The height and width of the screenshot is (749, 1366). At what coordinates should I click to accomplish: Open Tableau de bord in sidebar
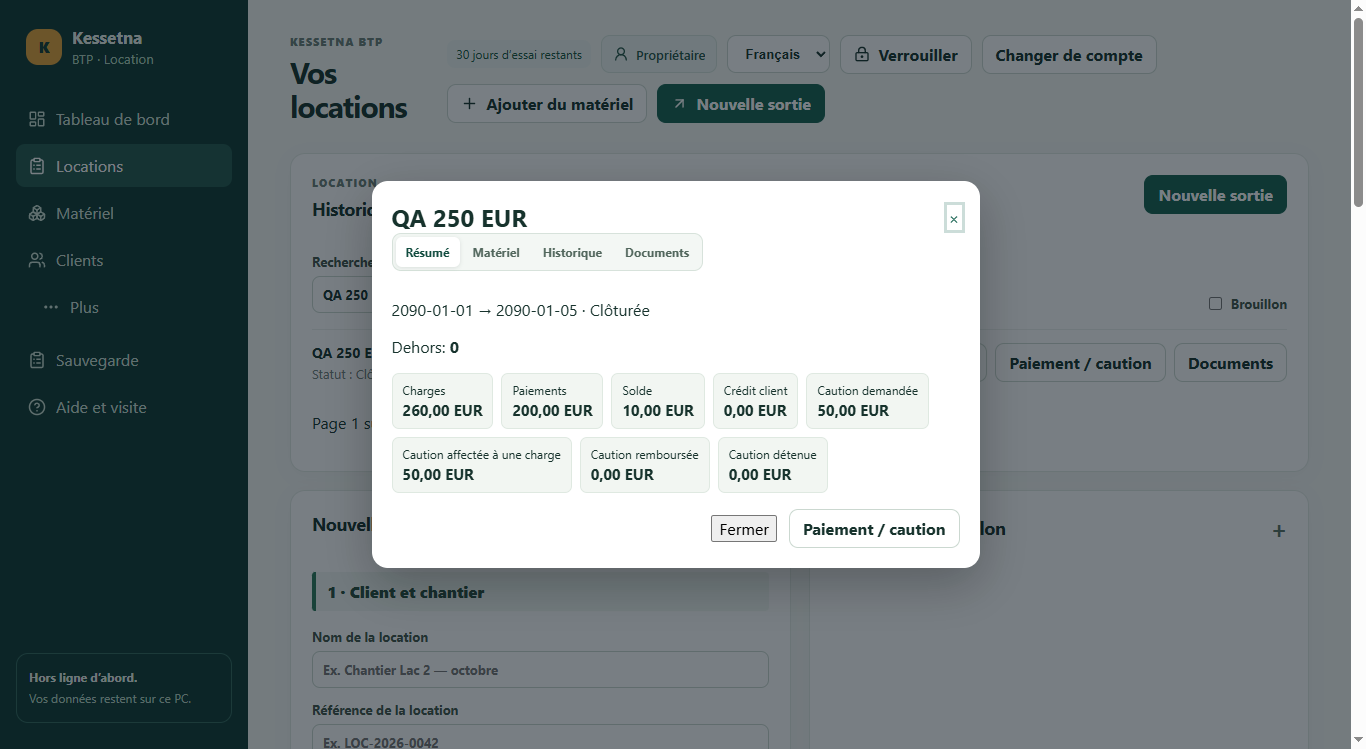click(x=124, y=119)
